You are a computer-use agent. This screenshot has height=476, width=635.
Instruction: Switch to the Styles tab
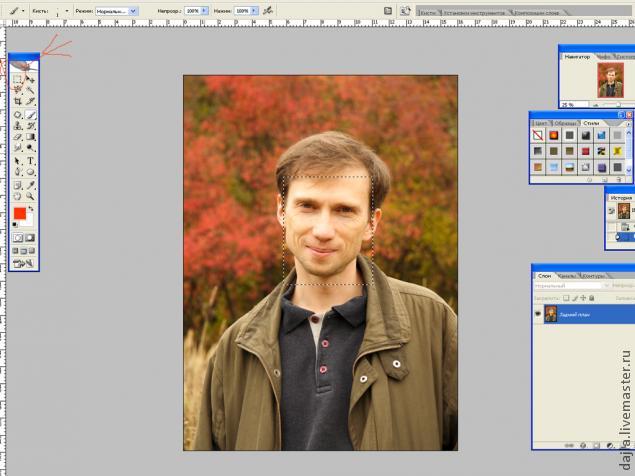click(590, 122)
